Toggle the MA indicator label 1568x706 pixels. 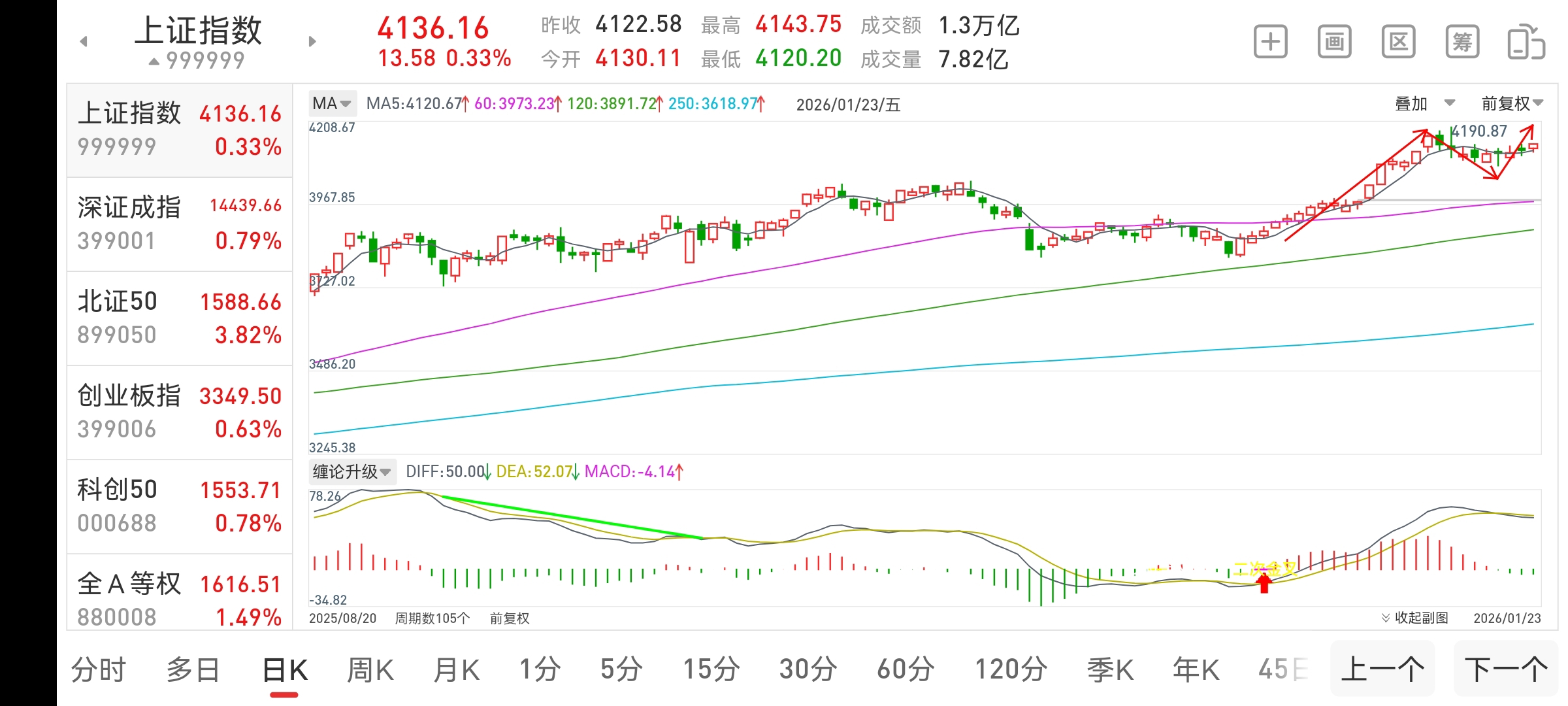tap(325, 103)
